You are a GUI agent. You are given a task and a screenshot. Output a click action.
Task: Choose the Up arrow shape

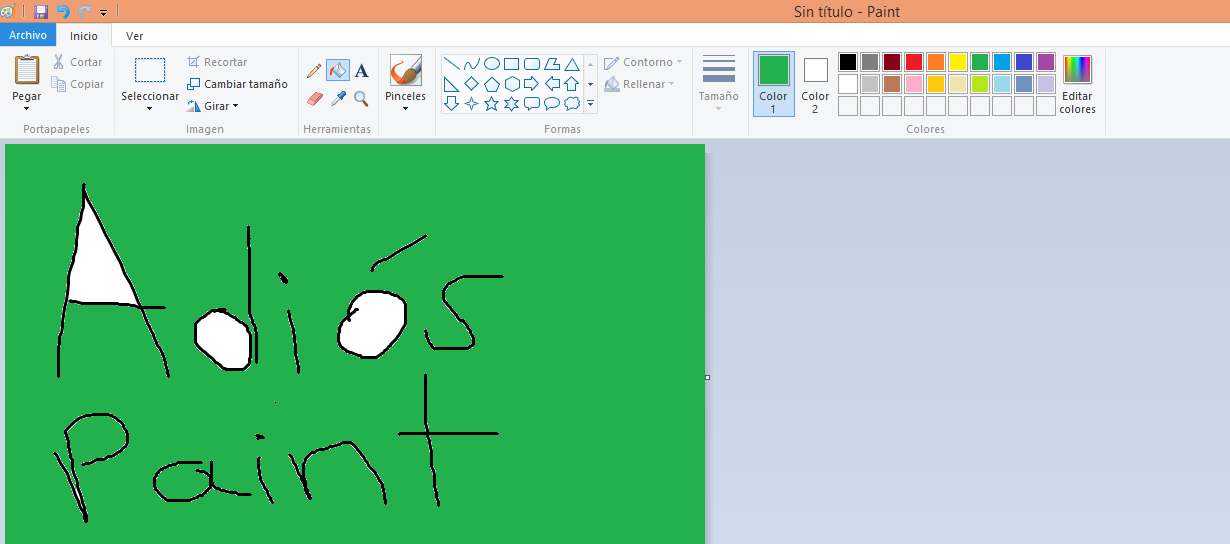pos(571,84)
